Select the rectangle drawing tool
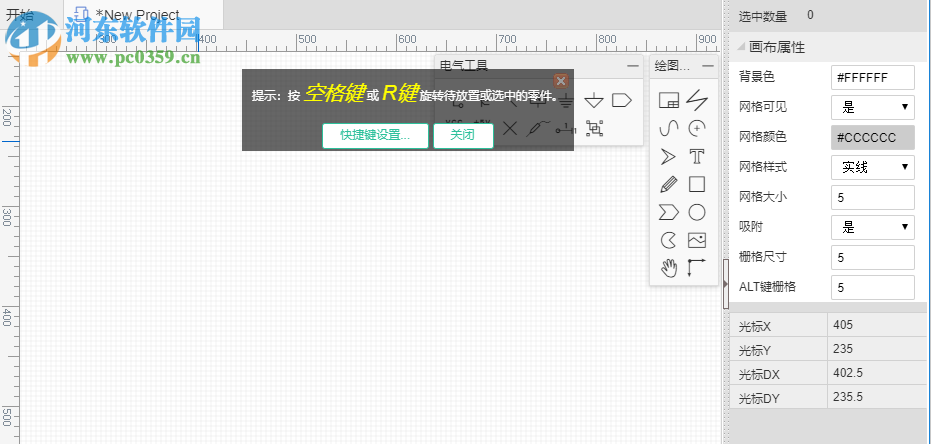931x444 pixels. point(696,185)
